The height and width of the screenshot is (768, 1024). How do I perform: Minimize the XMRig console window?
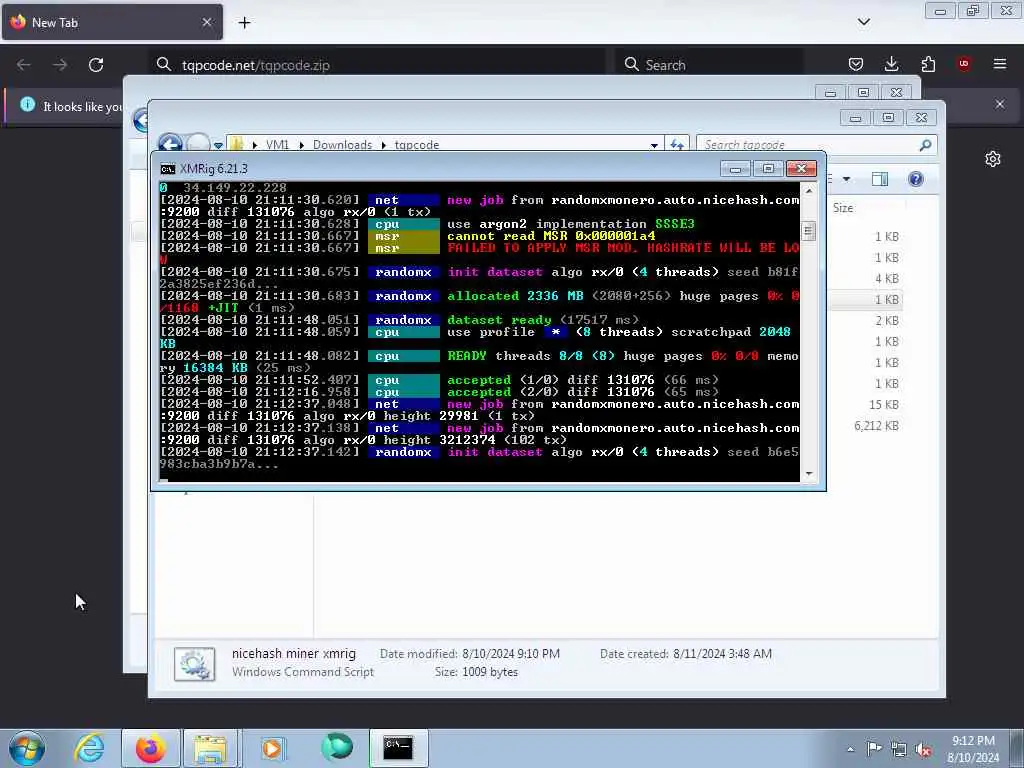pyautogui.click(x=735, y=169)
